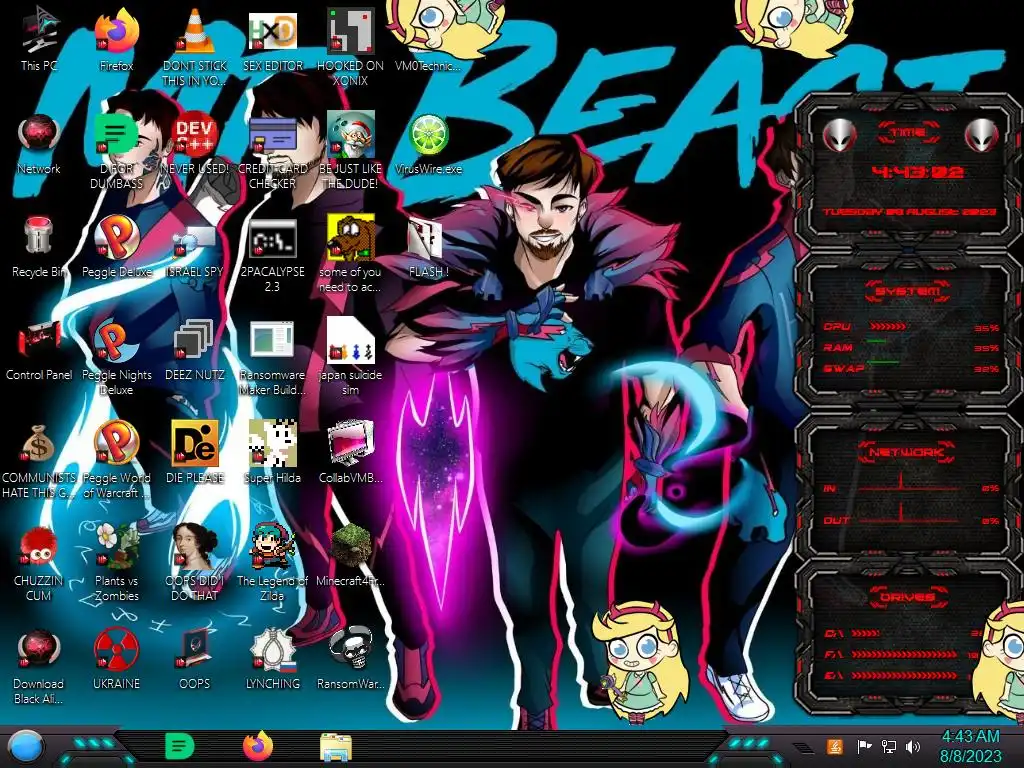Click the DRIVES header in the widget
The image size is (1024, 768).
[908, 597]
